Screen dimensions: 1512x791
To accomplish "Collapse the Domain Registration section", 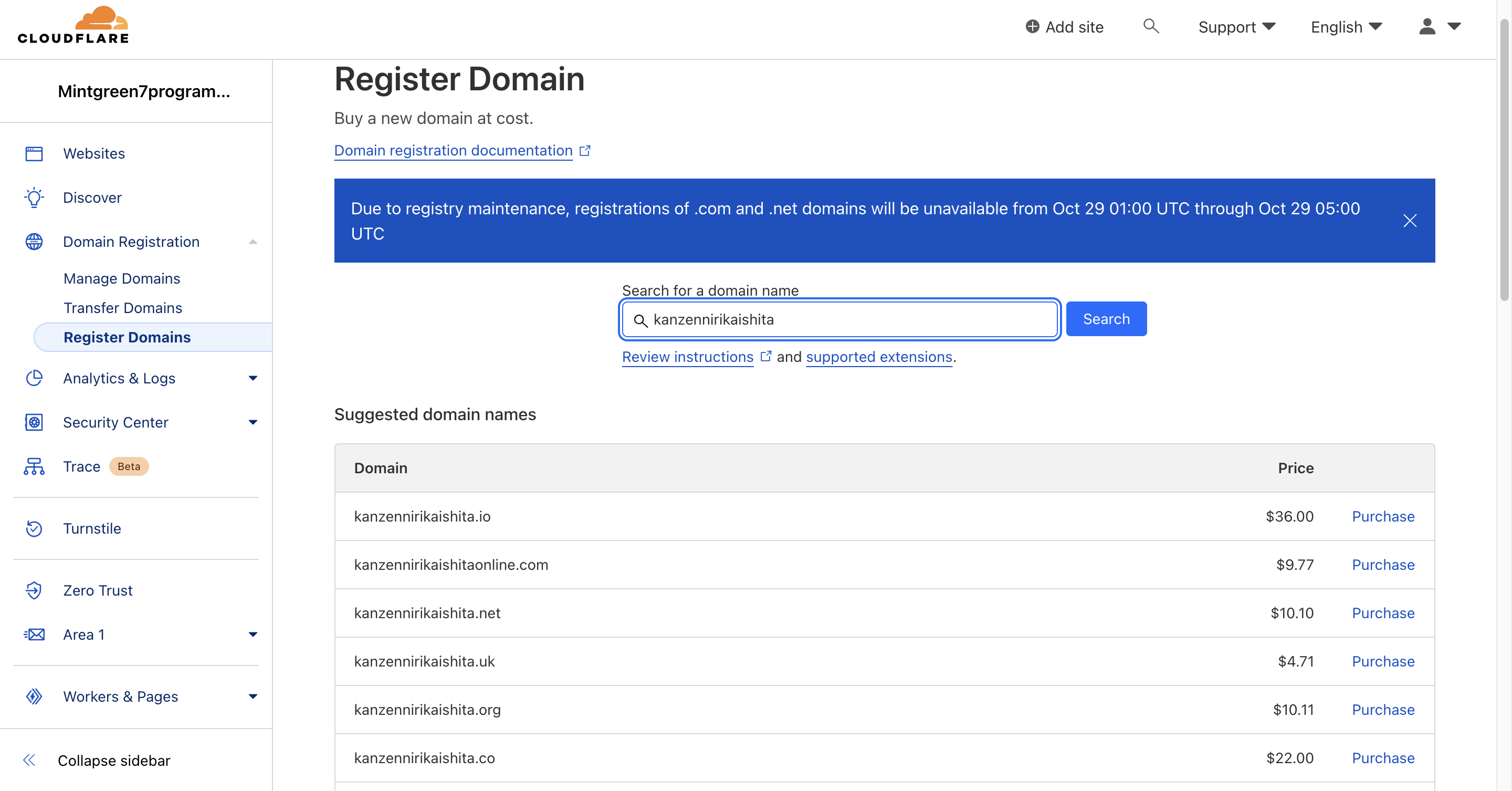I will tap(253, 242).
